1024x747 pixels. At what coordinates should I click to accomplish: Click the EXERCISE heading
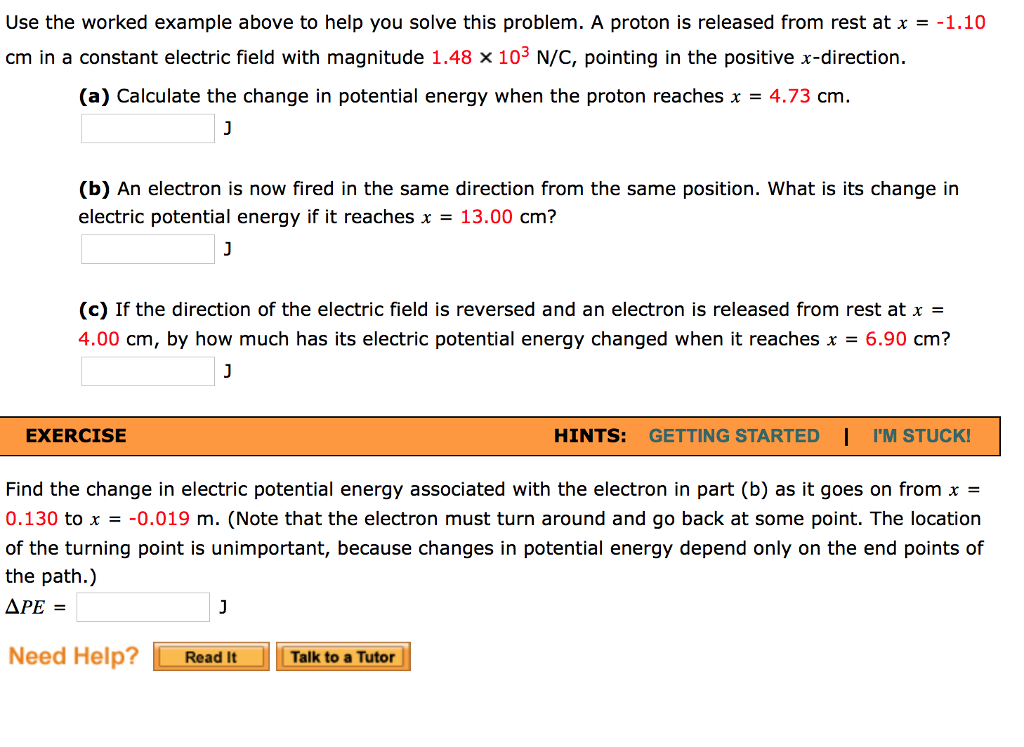point(75,435)
